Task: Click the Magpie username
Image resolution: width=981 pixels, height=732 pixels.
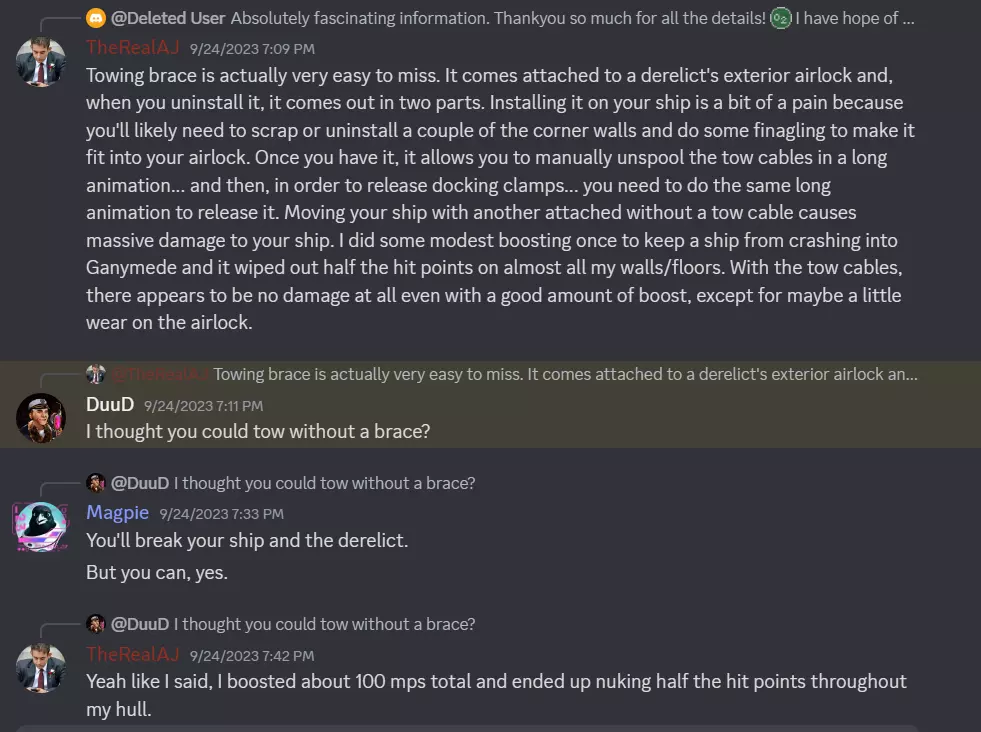Action: pos(117,513)
